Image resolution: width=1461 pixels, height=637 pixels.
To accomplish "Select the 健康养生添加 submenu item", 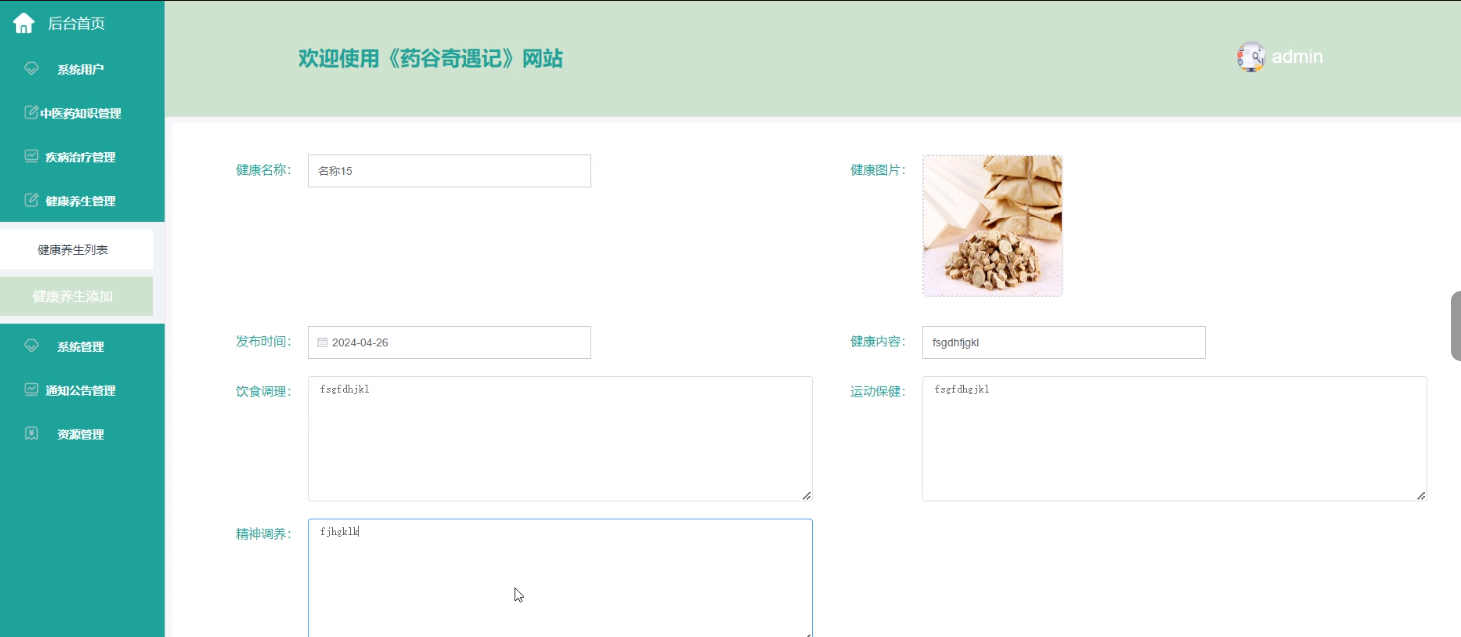I will pyautogui.click(x=76, y=297).
